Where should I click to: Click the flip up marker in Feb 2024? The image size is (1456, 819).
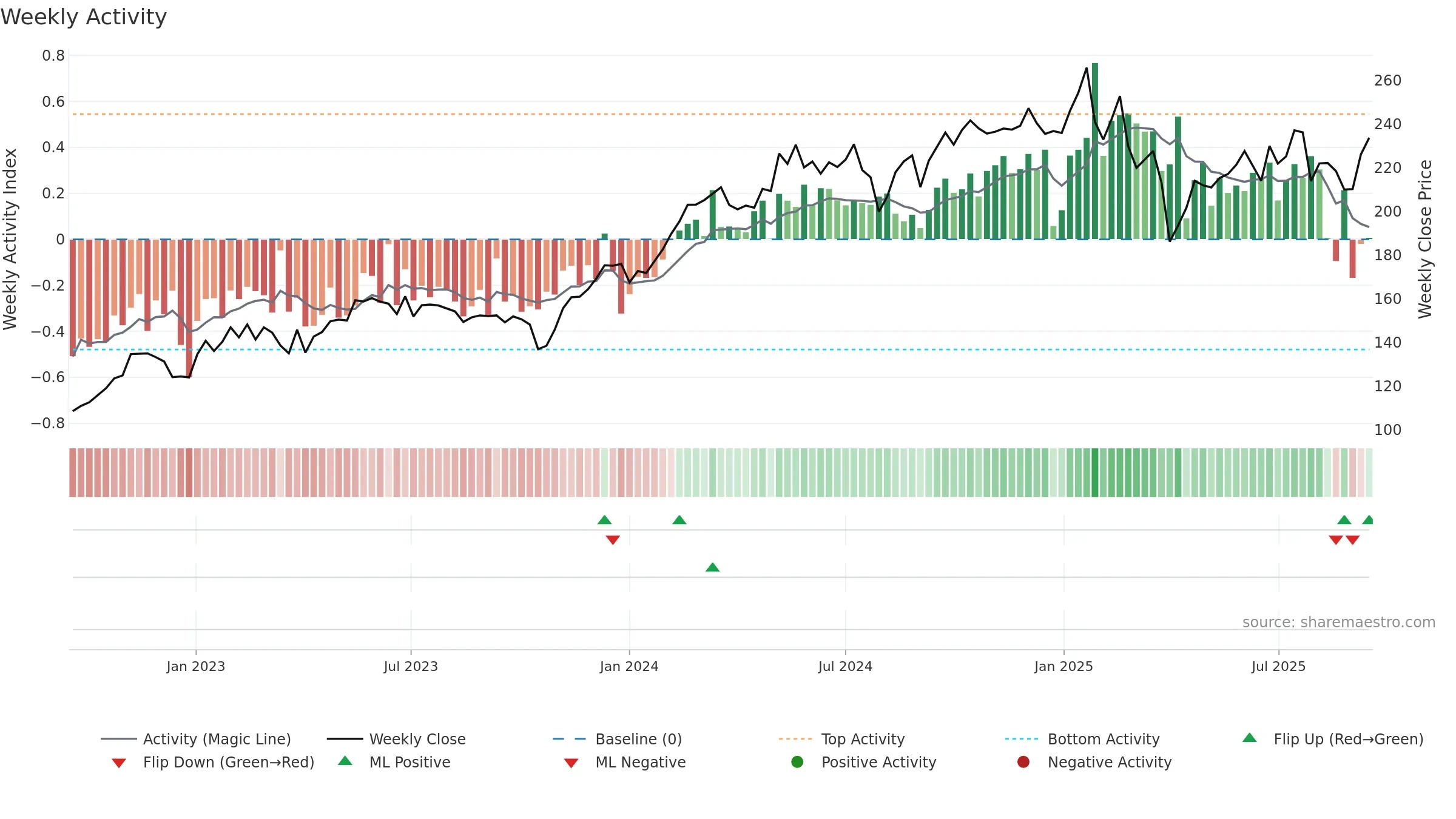(x=679, y=520)
